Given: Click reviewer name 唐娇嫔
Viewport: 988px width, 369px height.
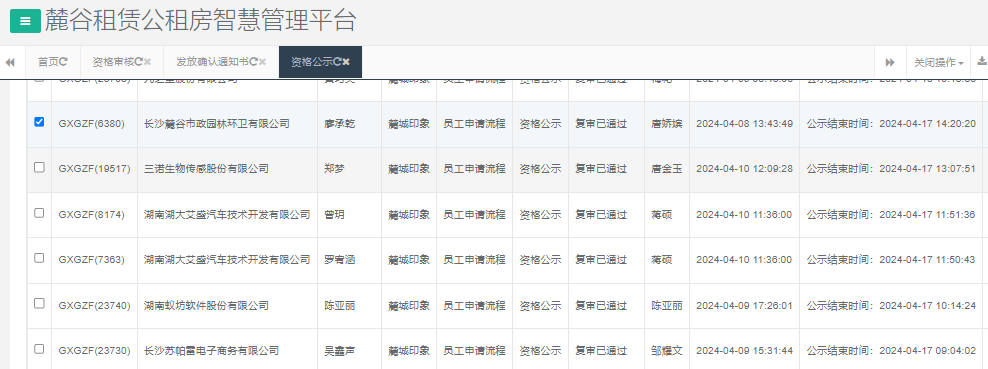Looking at the screenshot, I should [667, 124].
